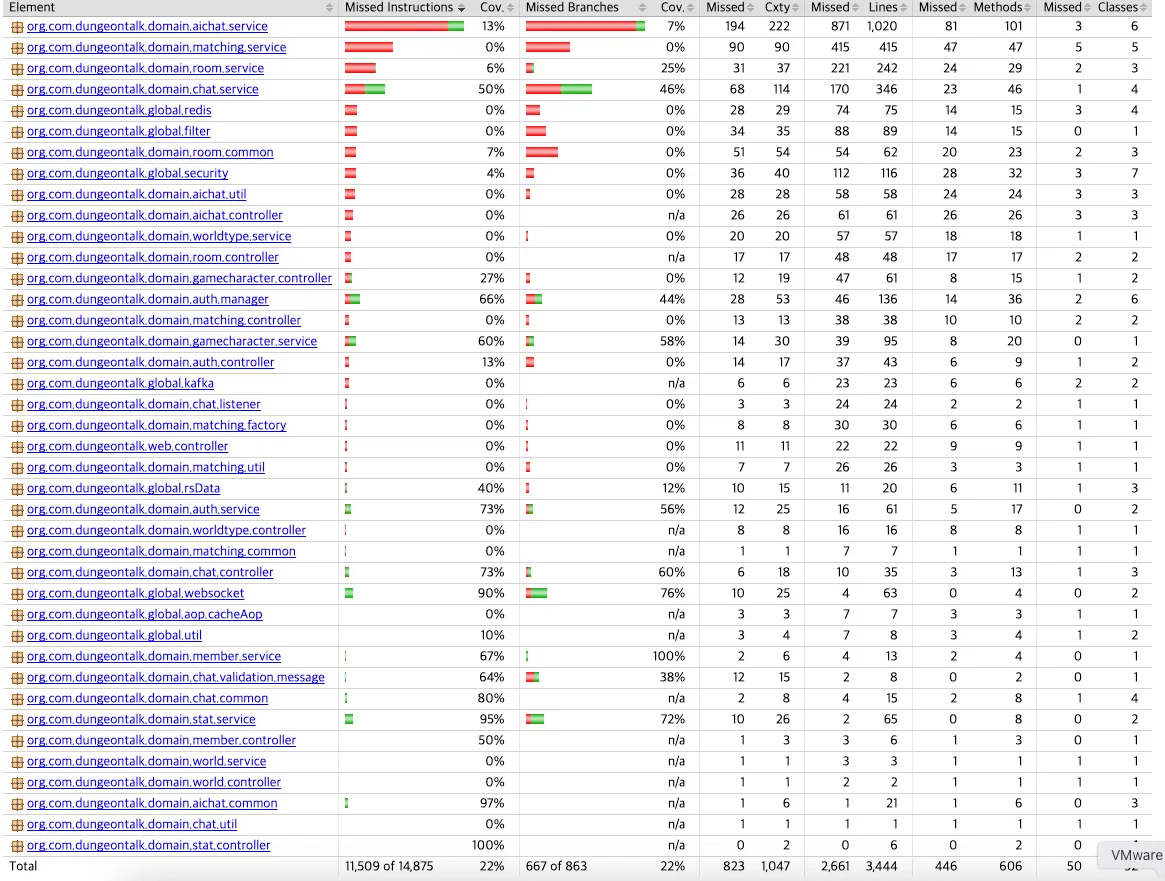The height and width of the screenshot is (881, 1165).
Task: Click package icon beside aichat.util row
Action: [17, 195]
